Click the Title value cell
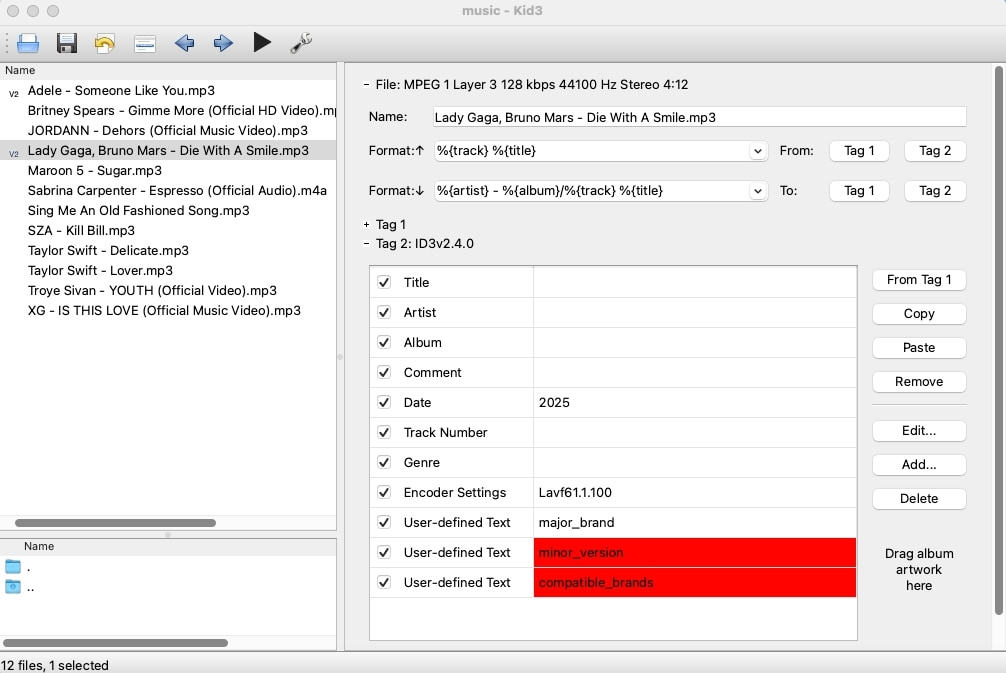 (695, 282)
